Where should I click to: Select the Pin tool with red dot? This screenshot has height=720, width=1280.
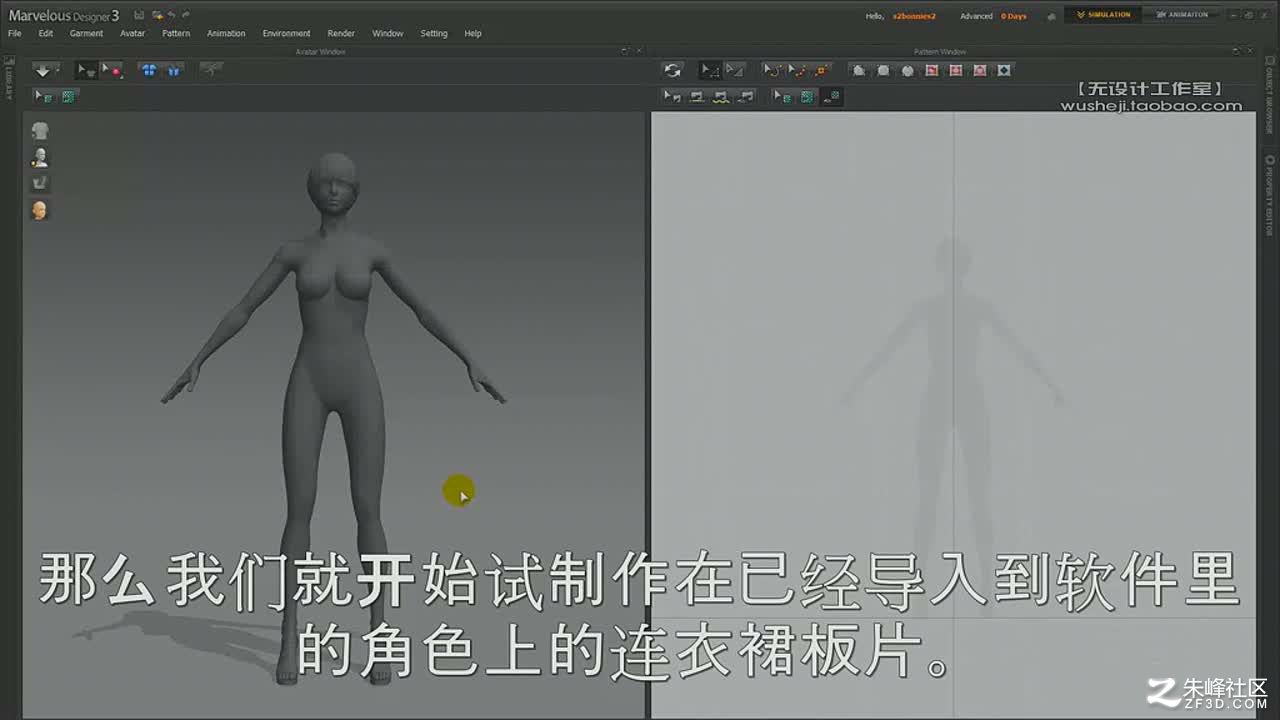tap(111, 71)
